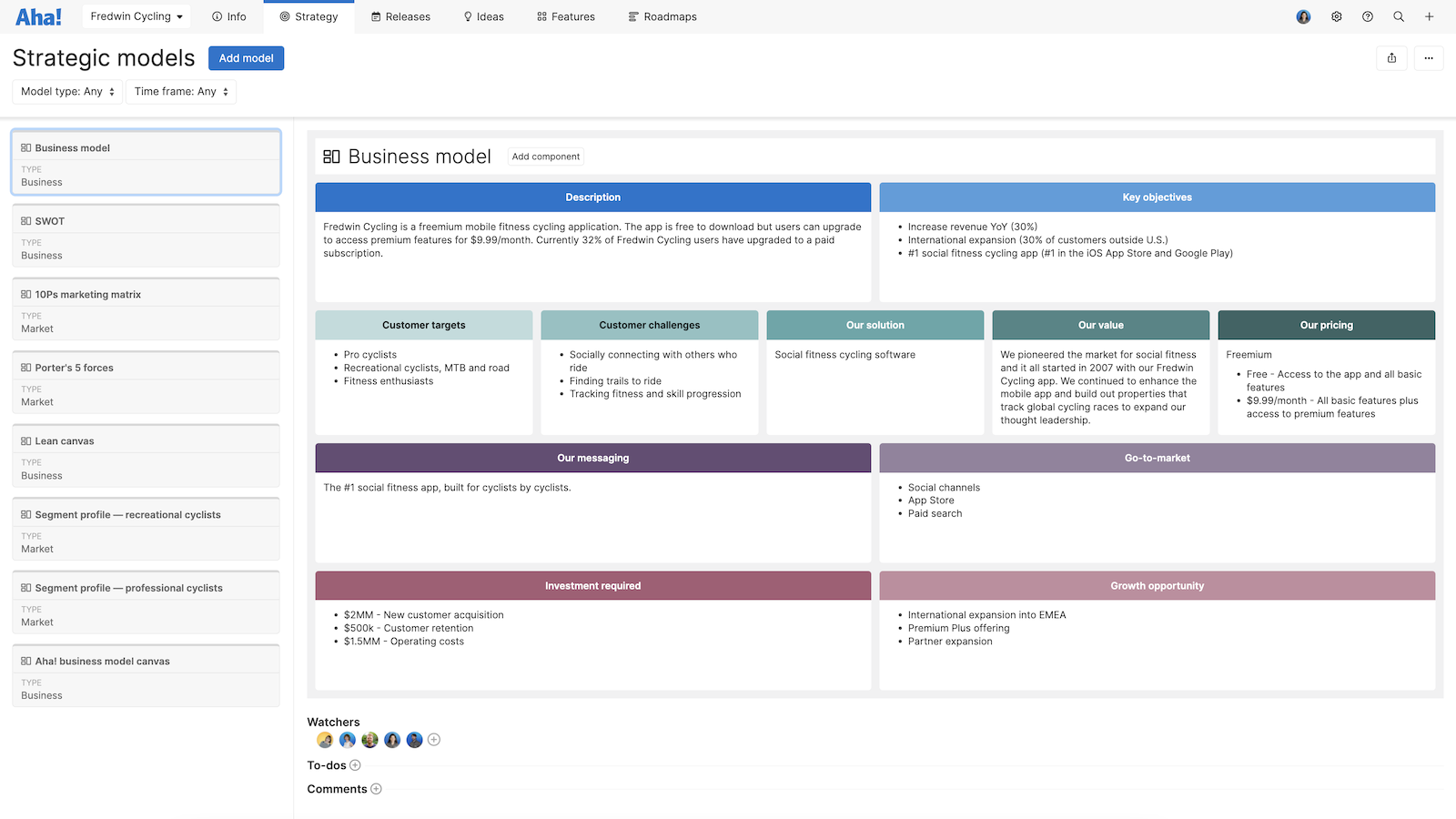Add a to-do with plus icon
The image size is (1456, 819).
point(355,765)
